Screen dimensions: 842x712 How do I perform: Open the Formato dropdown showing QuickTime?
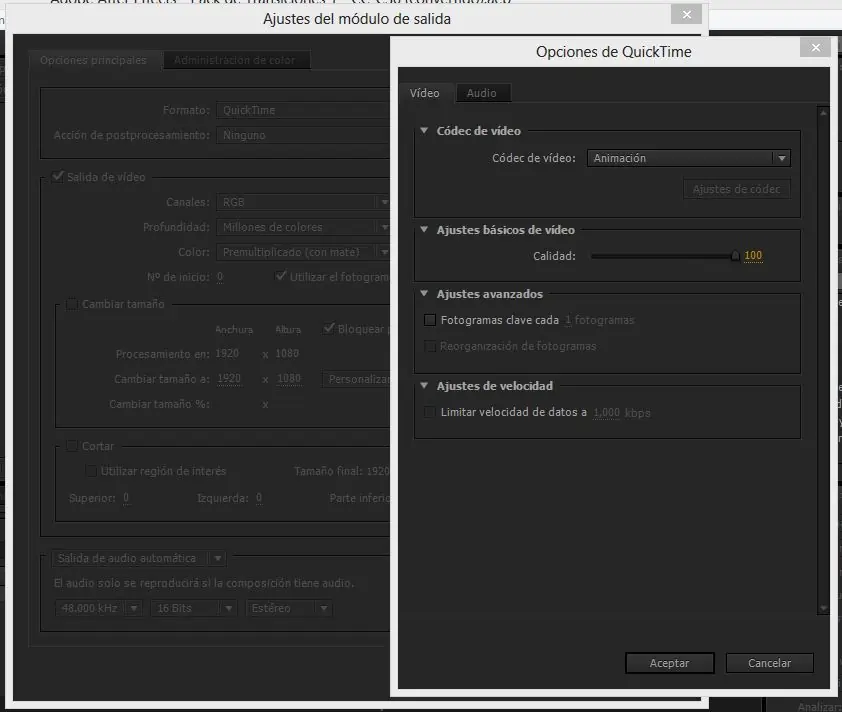[303, 110]
